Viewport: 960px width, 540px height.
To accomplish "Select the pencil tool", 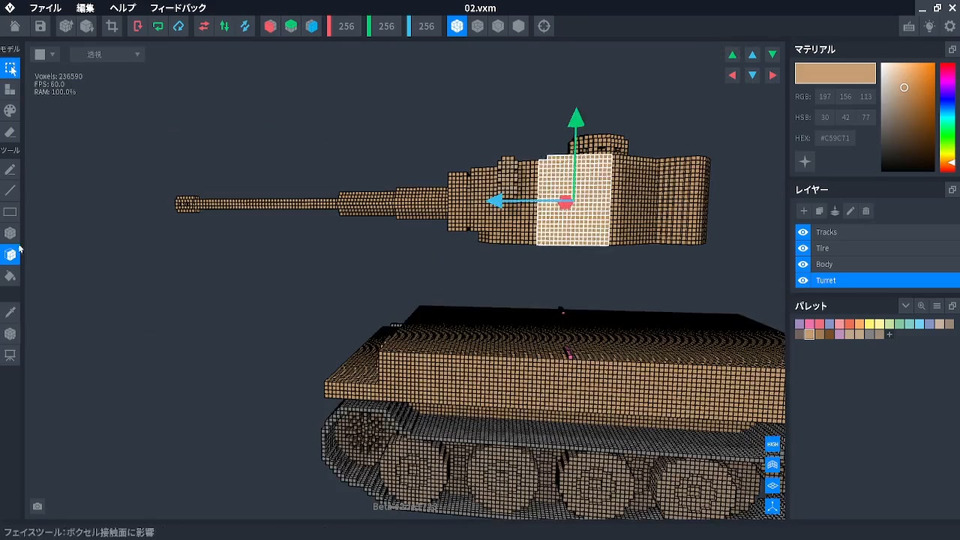I will 10,170.
